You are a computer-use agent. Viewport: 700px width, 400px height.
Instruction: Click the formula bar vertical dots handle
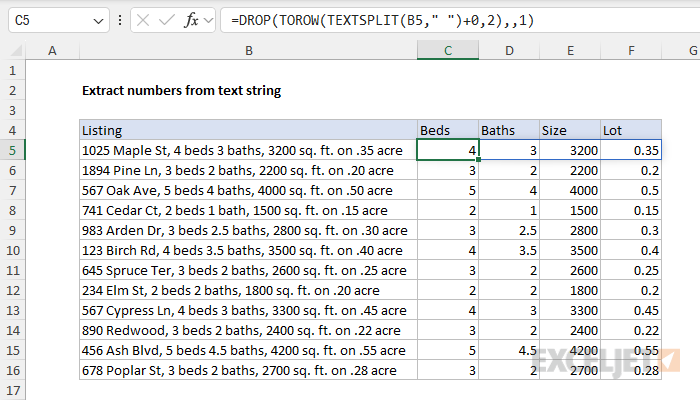coord(120,20)
